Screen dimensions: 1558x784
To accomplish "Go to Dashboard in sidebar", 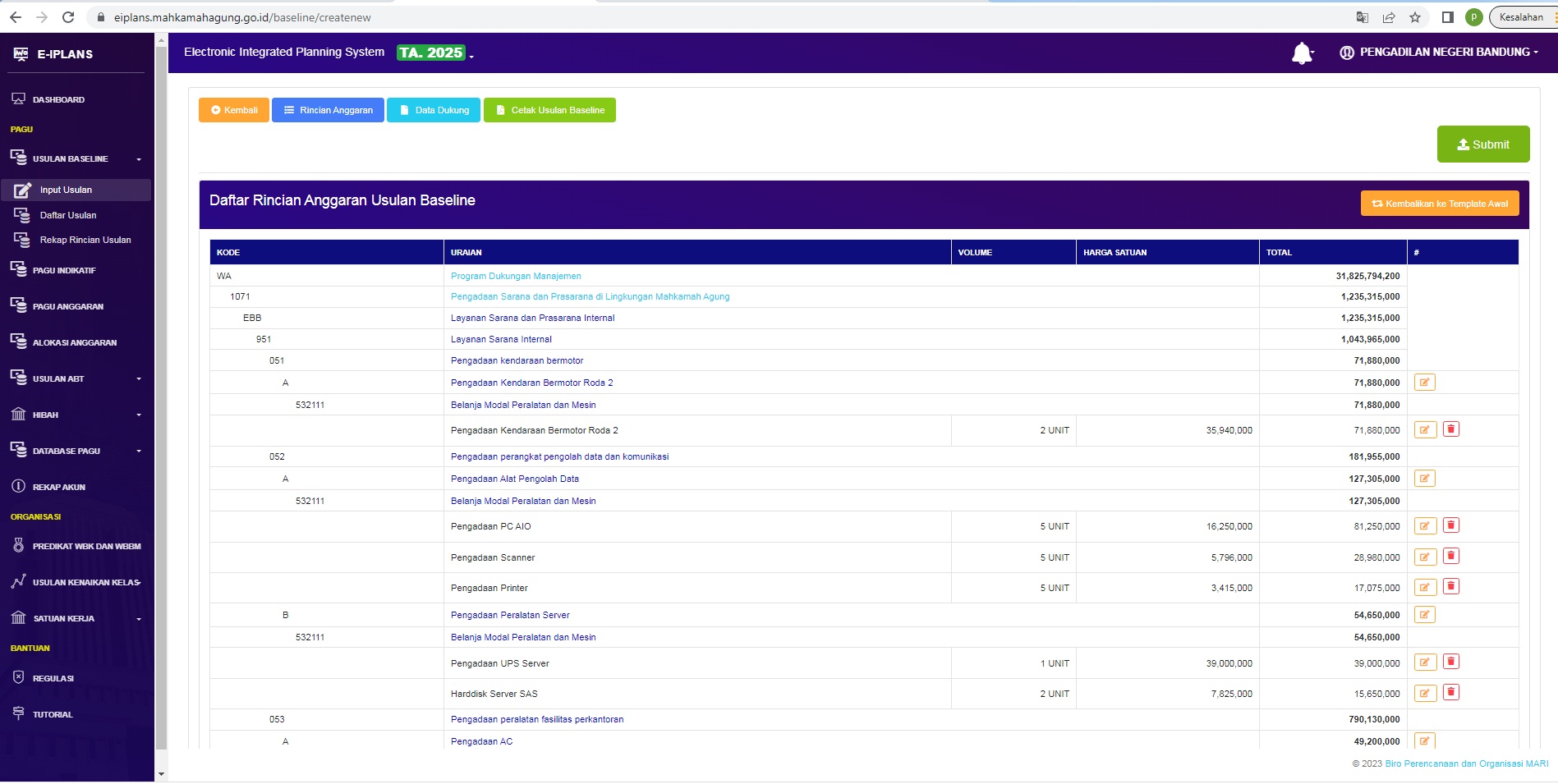I will click(x=58, y=99).
